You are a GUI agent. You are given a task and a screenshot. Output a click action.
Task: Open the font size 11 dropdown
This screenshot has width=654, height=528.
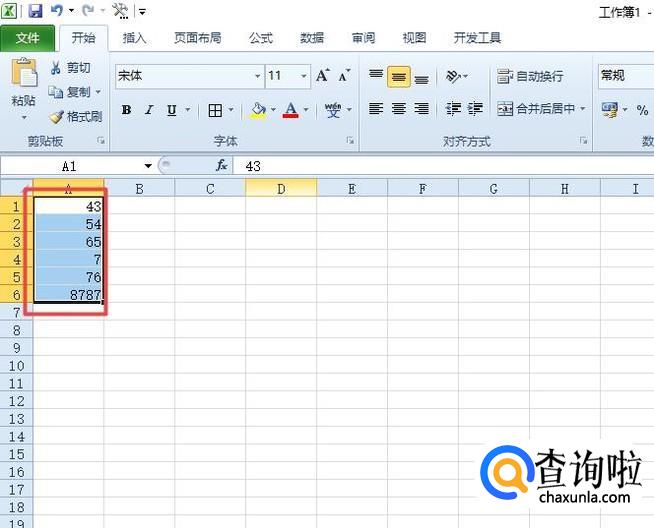[x=304, y=76]
